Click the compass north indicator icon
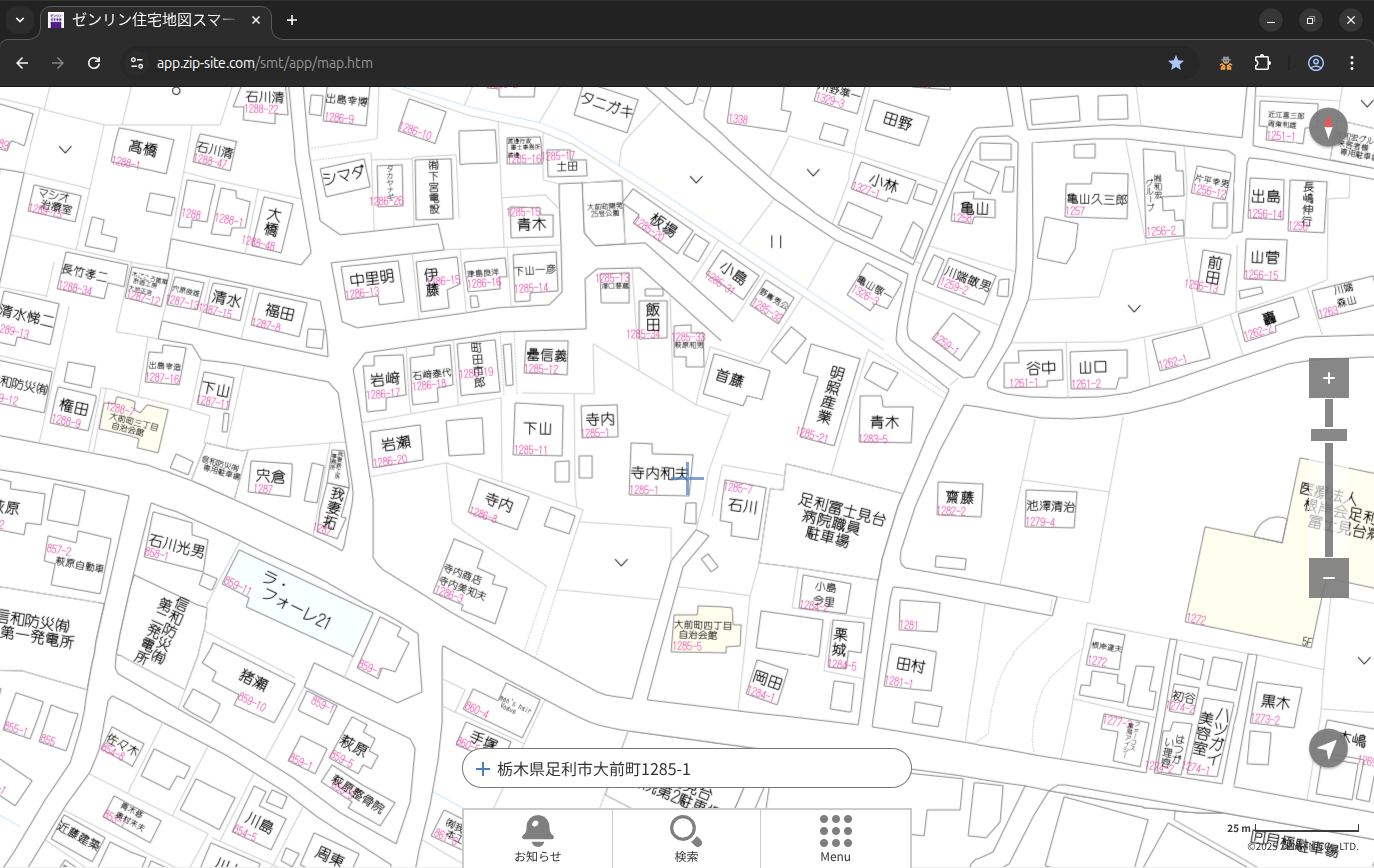Screen dimensions: 1374x868 pyautogui.click(x=1328, y=128)
